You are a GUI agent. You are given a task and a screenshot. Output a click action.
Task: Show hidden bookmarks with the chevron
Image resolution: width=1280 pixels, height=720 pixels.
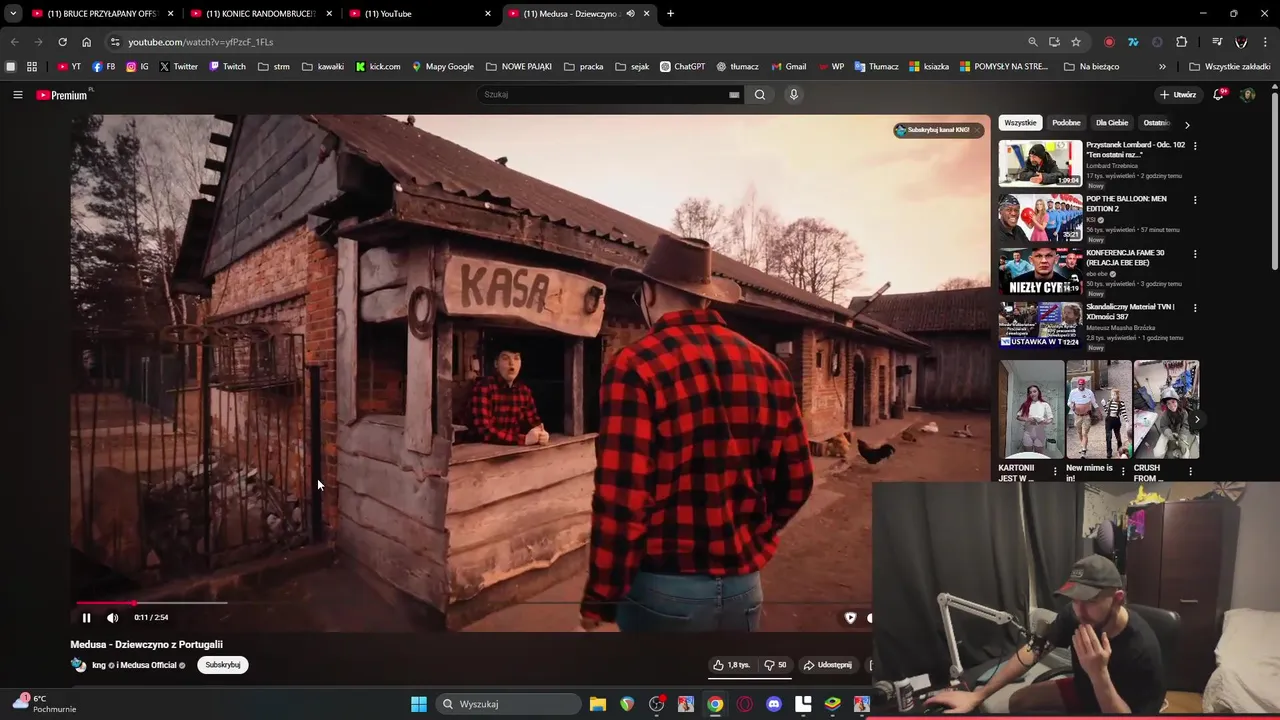(1162, 67)
